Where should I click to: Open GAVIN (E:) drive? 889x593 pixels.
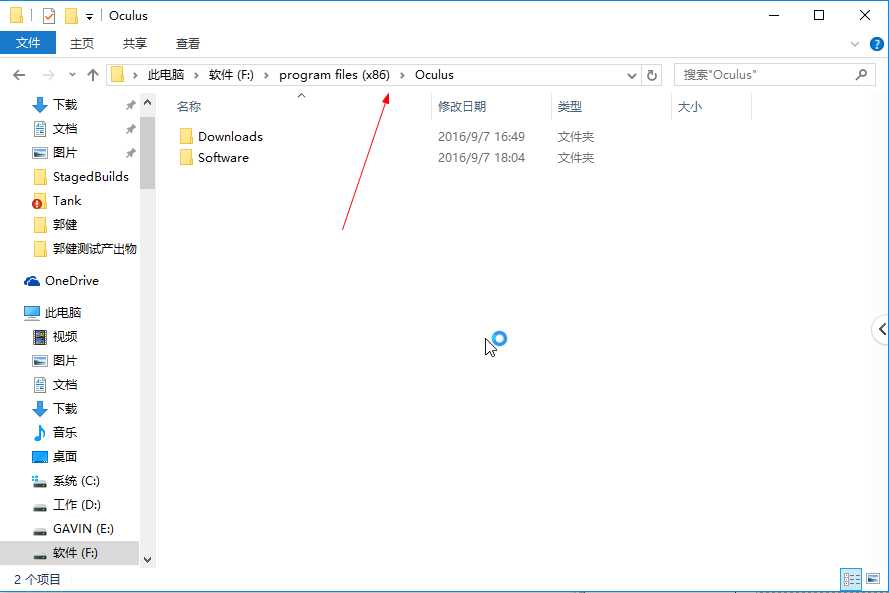(x=73, y=528)
